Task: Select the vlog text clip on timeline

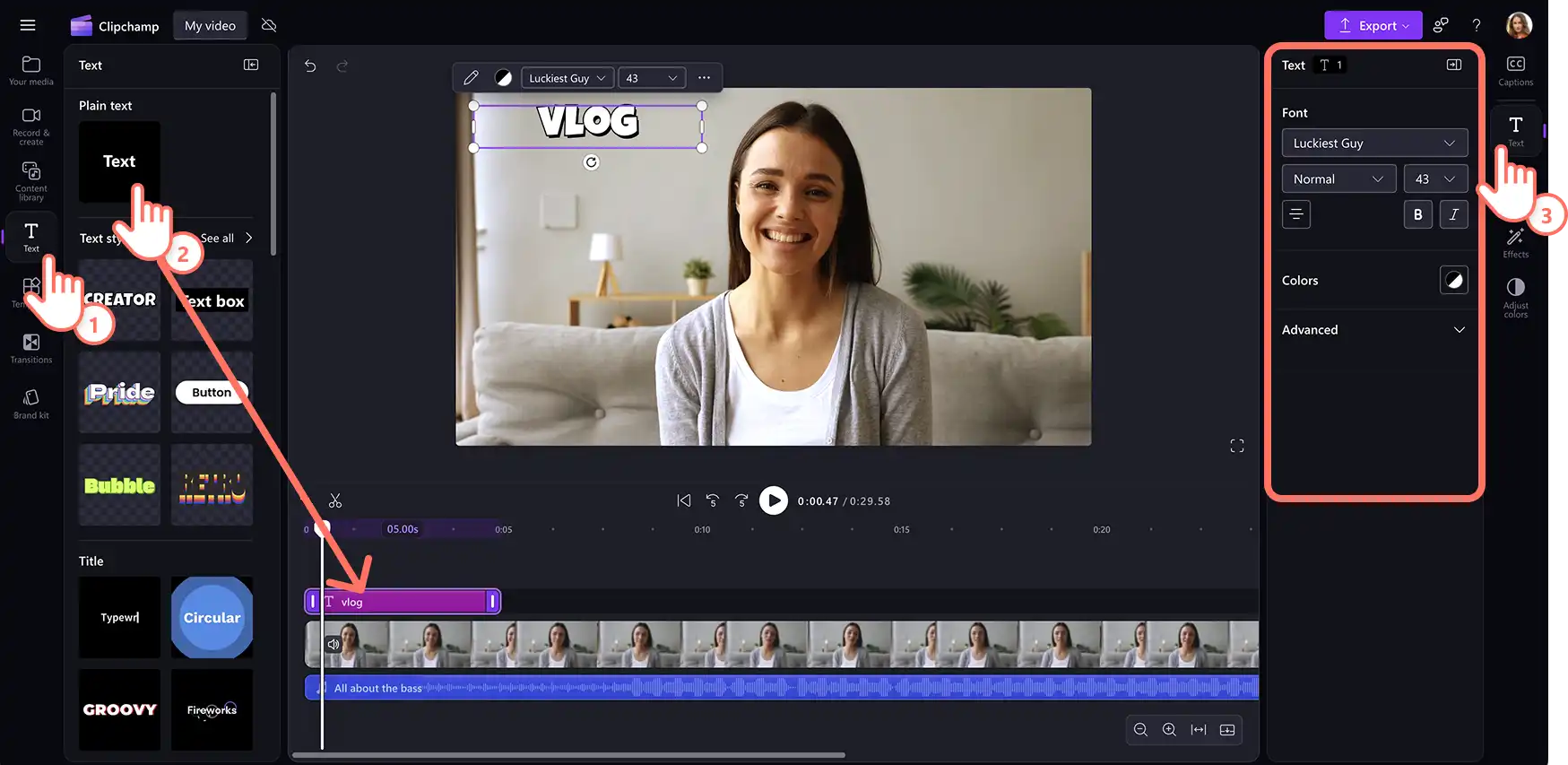Action: 403,602
